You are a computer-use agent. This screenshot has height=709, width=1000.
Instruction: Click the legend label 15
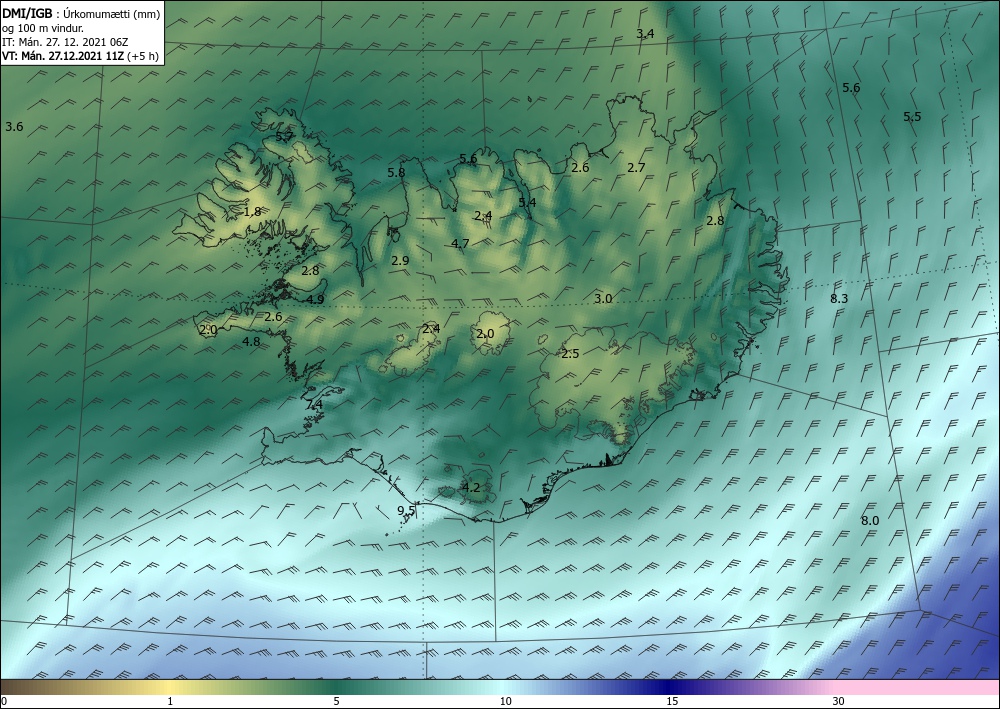(x=672, y=702)
